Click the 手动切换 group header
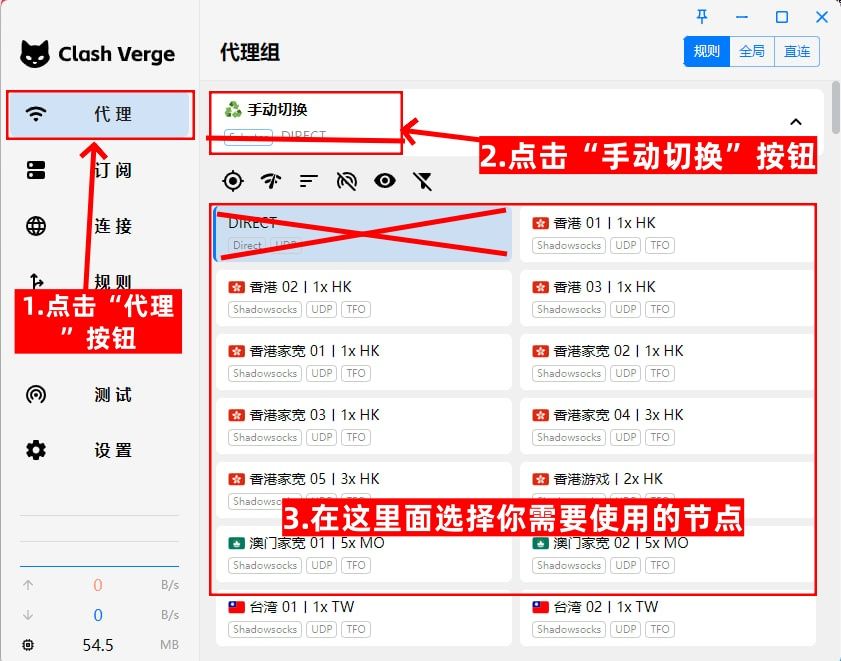The image size is (841, 661). [516, 122]
